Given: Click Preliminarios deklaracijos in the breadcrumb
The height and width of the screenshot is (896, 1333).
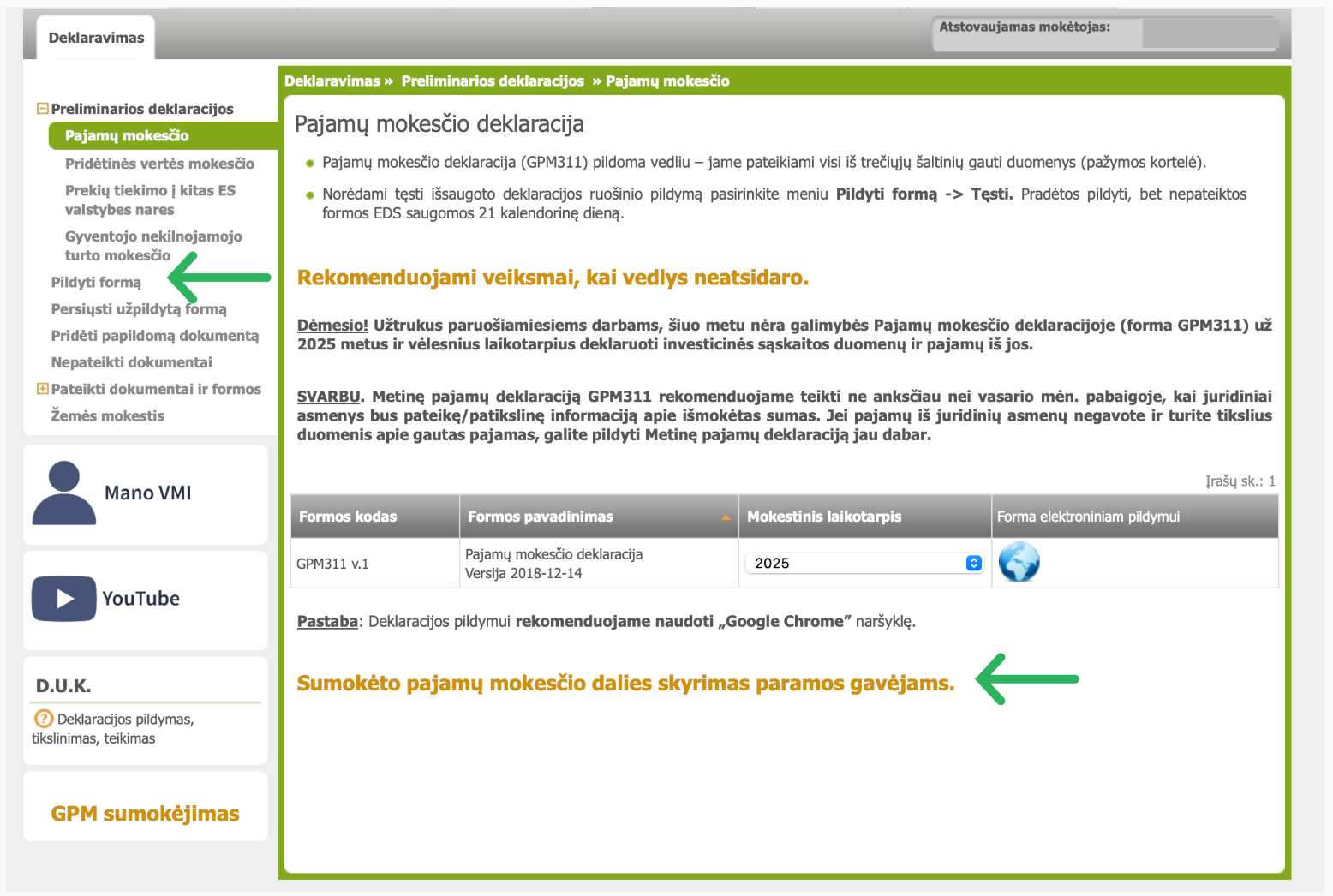Looking at the screenshot, I should 493,81.
